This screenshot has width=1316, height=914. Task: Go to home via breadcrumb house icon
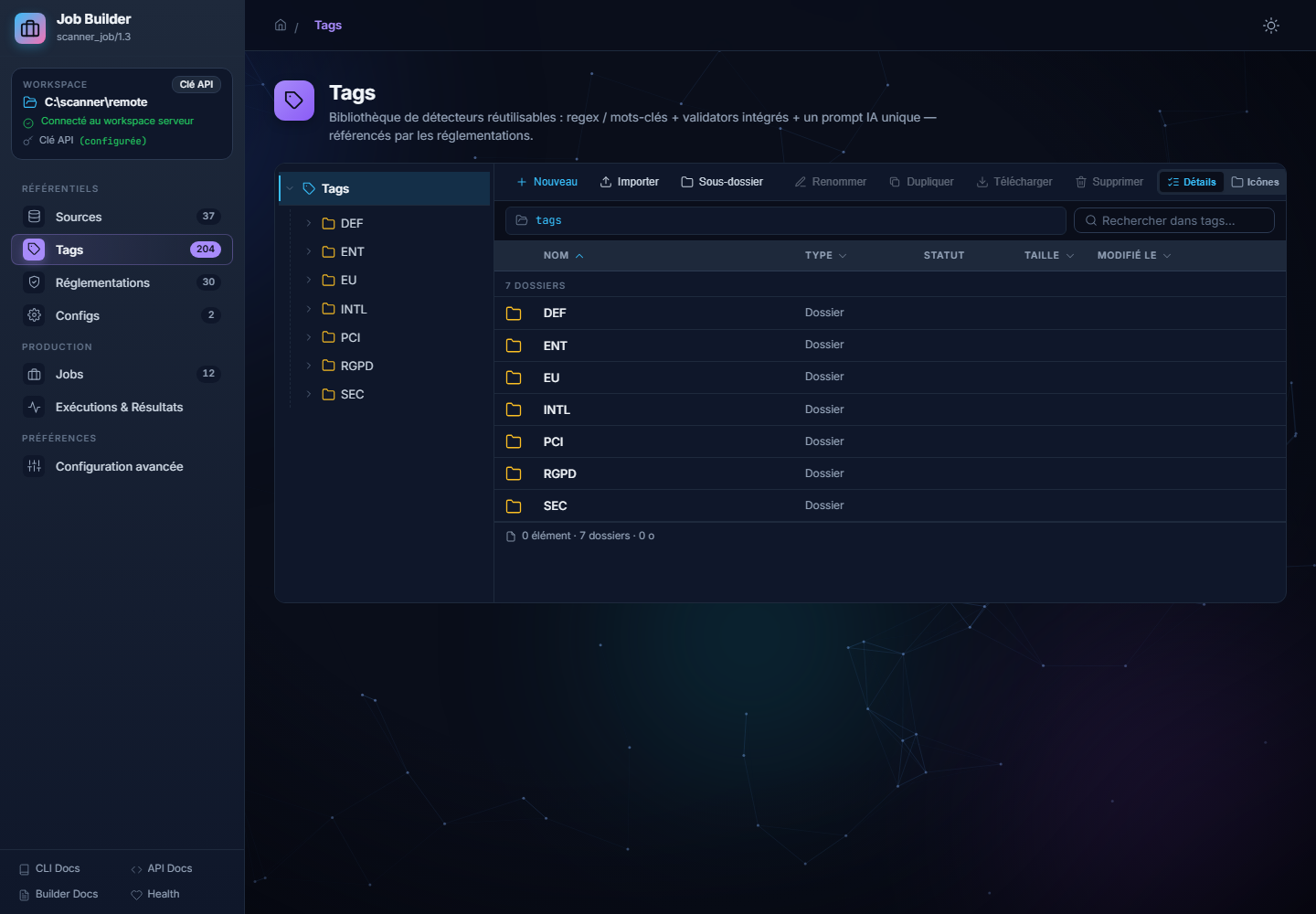(281, 25)
